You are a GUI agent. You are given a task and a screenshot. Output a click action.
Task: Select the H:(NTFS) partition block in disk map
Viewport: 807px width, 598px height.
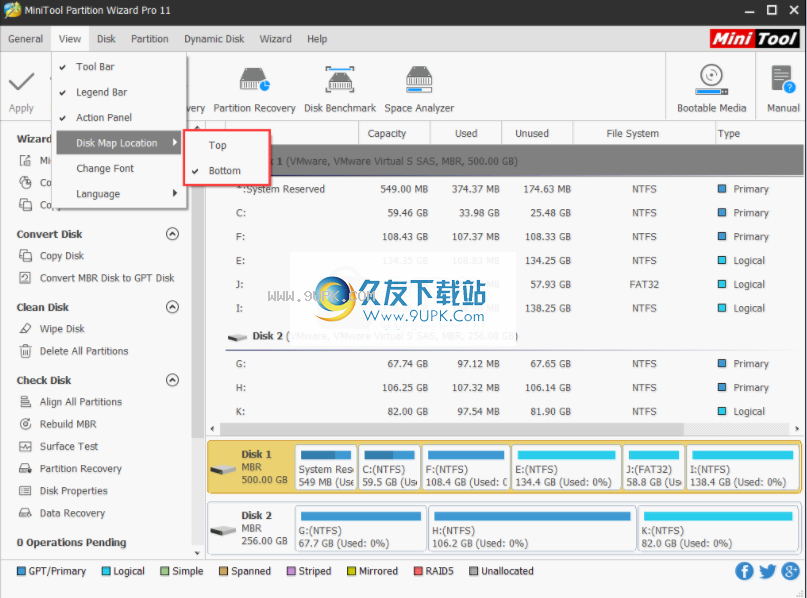coord(532,529)
